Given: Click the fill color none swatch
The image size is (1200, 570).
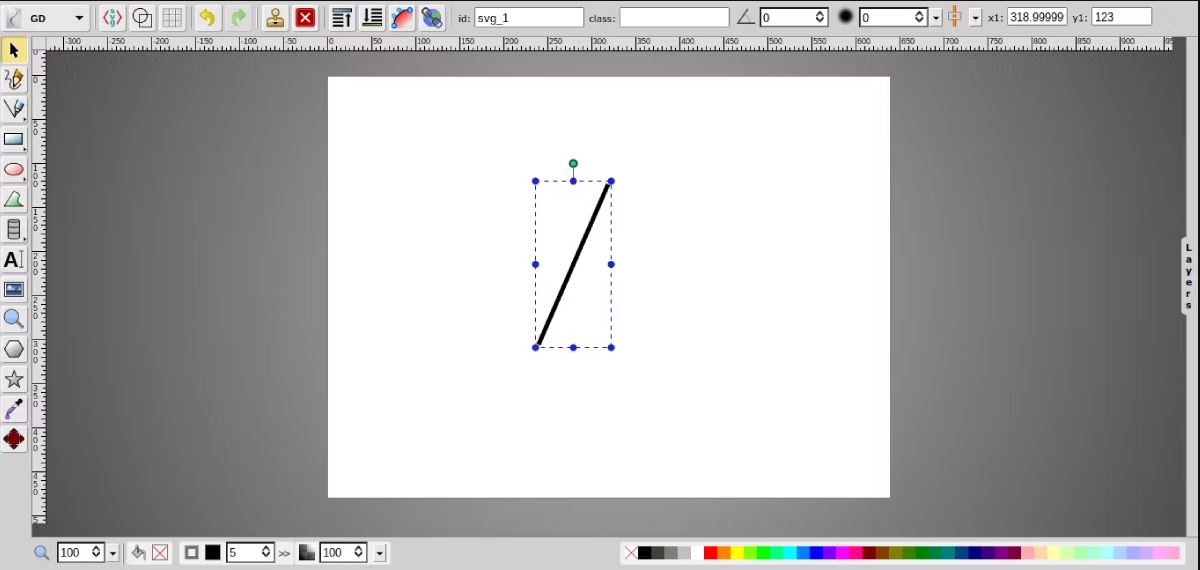Looking at the screenshot, I should (x=160, y=552).
